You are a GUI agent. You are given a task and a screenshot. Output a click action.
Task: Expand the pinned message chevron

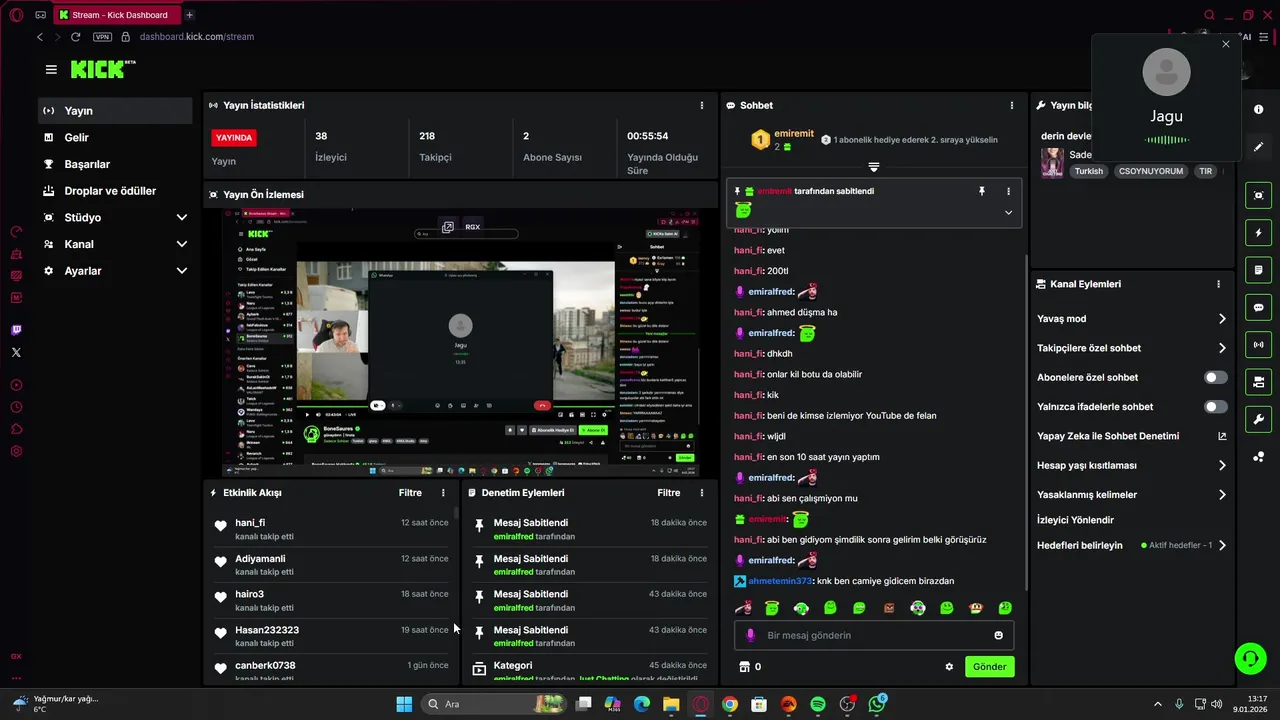click(x=1008, y=212)
